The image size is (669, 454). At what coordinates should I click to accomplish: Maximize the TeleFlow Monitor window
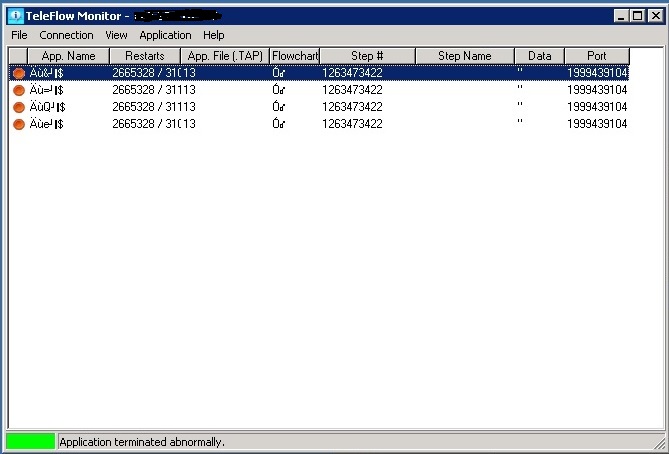pyautogui.click(x=637, y=16)
